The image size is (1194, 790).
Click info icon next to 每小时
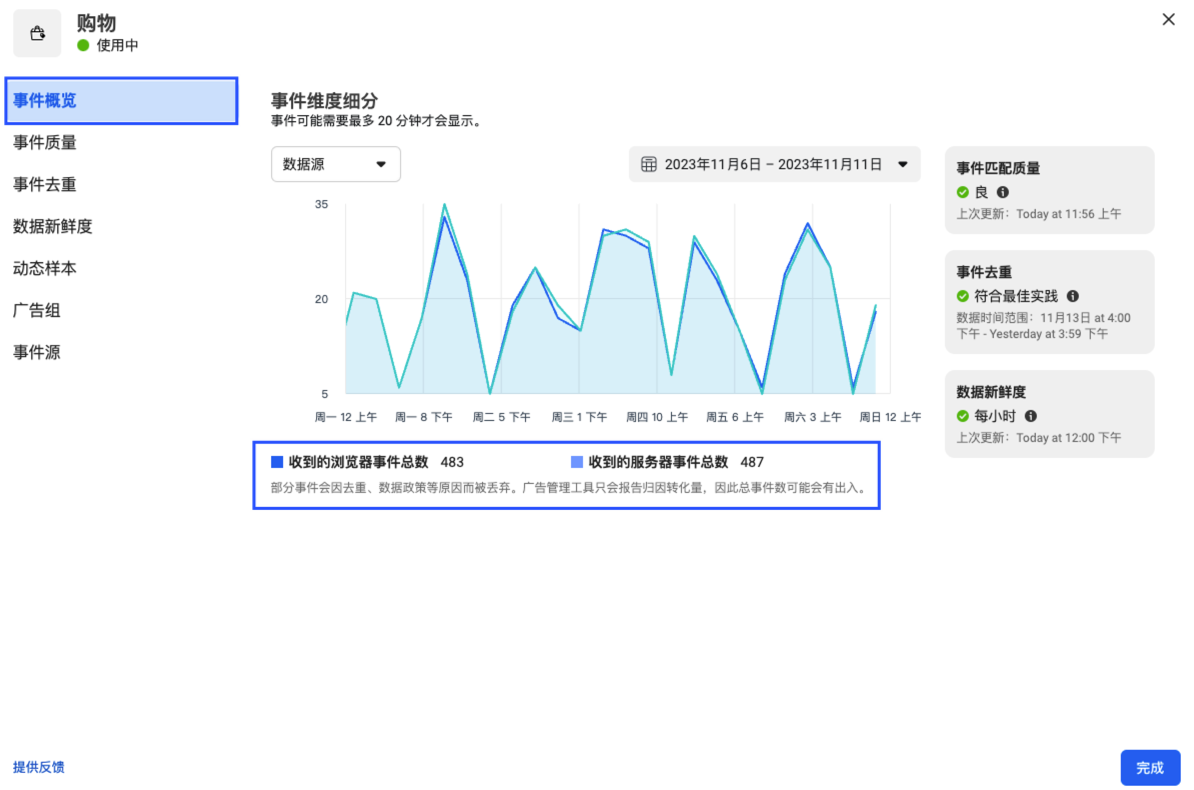pyautogui.click(x=1031, y=416)
